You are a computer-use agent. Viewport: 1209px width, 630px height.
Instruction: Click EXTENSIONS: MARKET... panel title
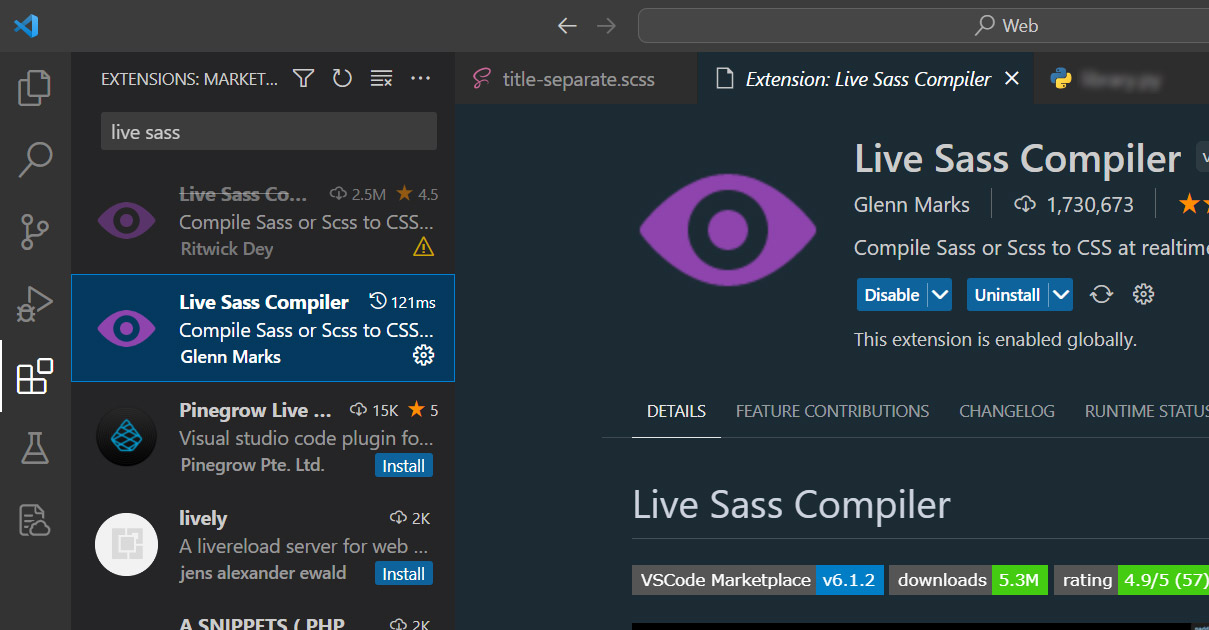190,79
